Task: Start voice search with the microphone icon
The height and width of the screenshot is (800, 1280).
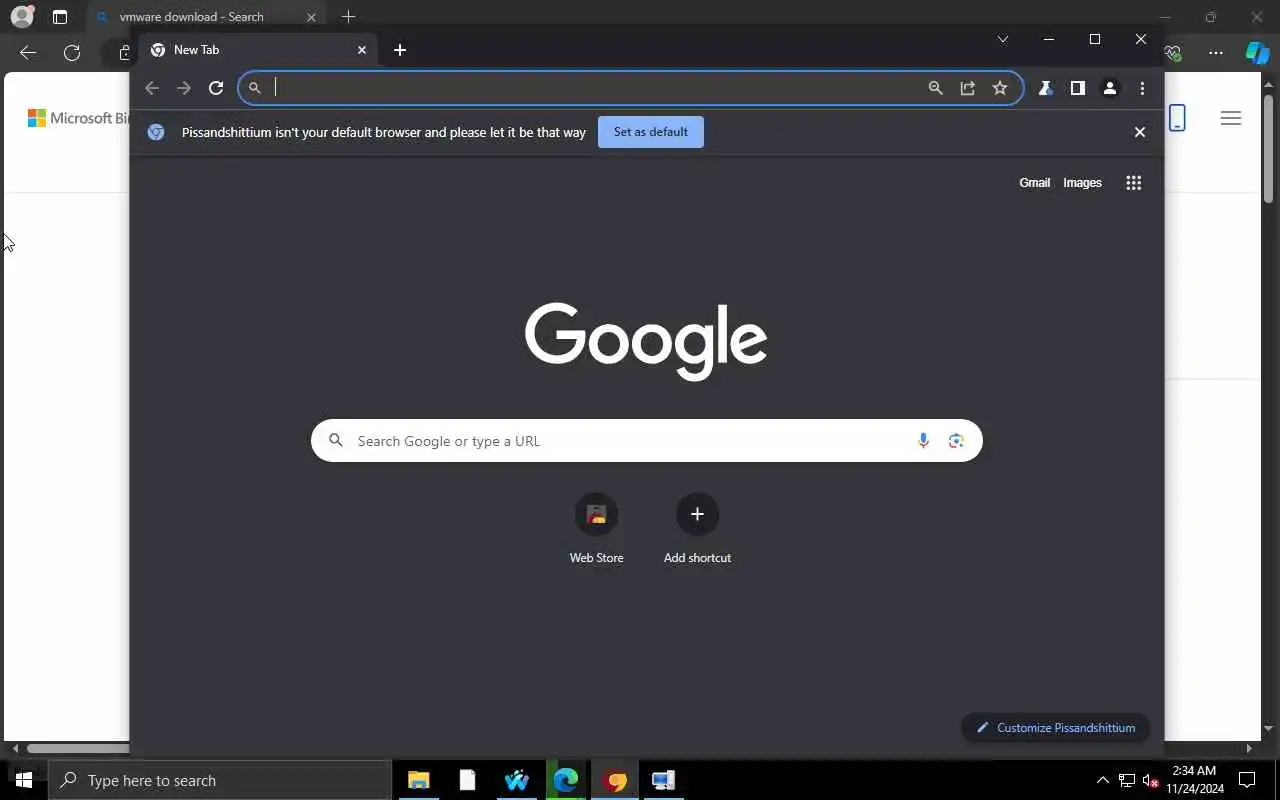Action: click(923, 441)
